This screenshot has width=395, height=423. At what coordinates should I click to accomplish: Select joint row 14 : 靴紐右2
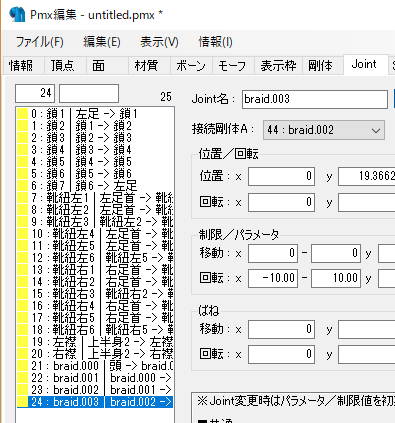tap(95, 282)
